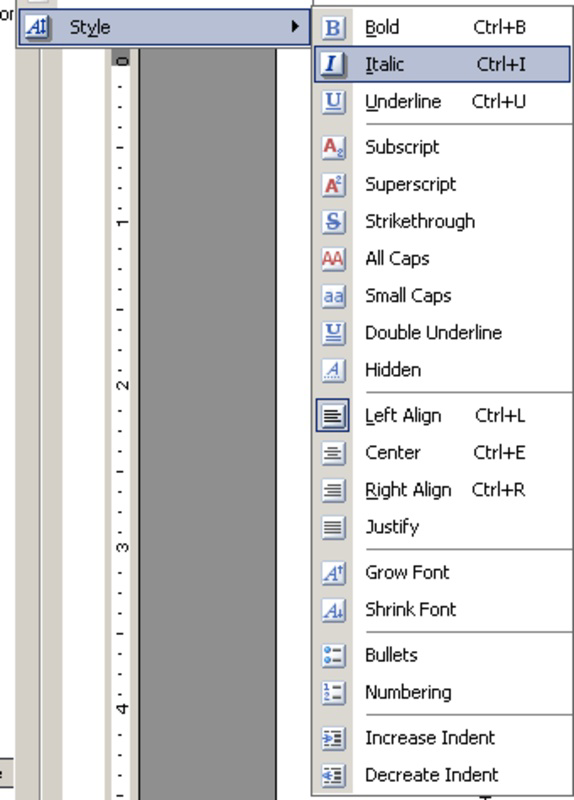Click the Grow Font entry
This screenshot has height=800, width=574.
[x=442, y=572]
